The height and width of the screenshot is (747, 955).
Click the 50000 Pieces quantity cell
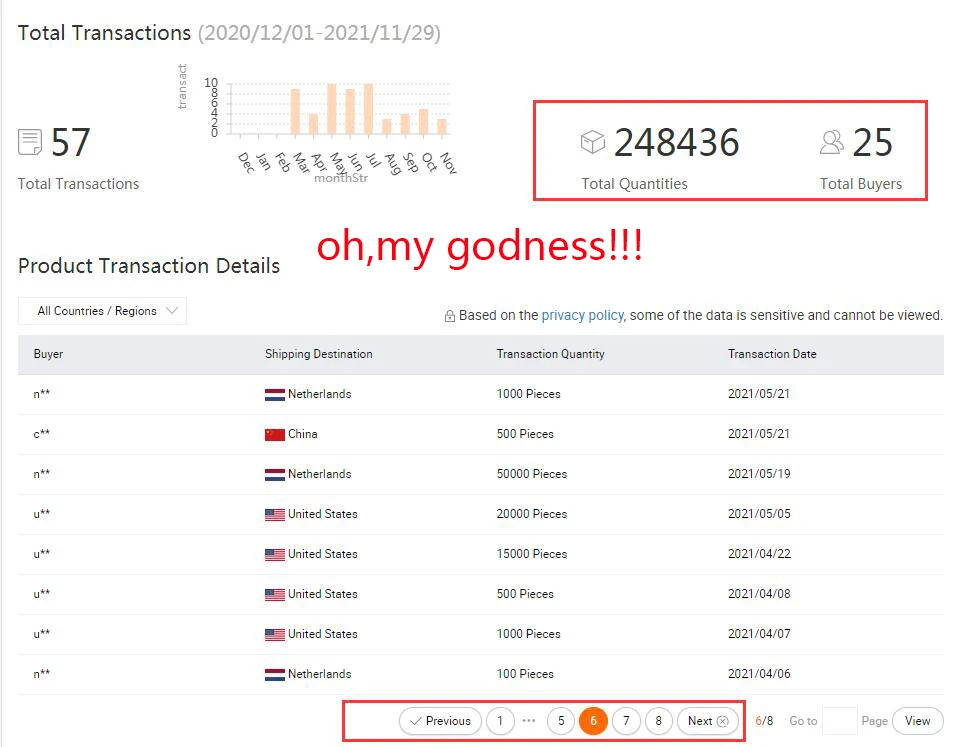tap(532, 474)
